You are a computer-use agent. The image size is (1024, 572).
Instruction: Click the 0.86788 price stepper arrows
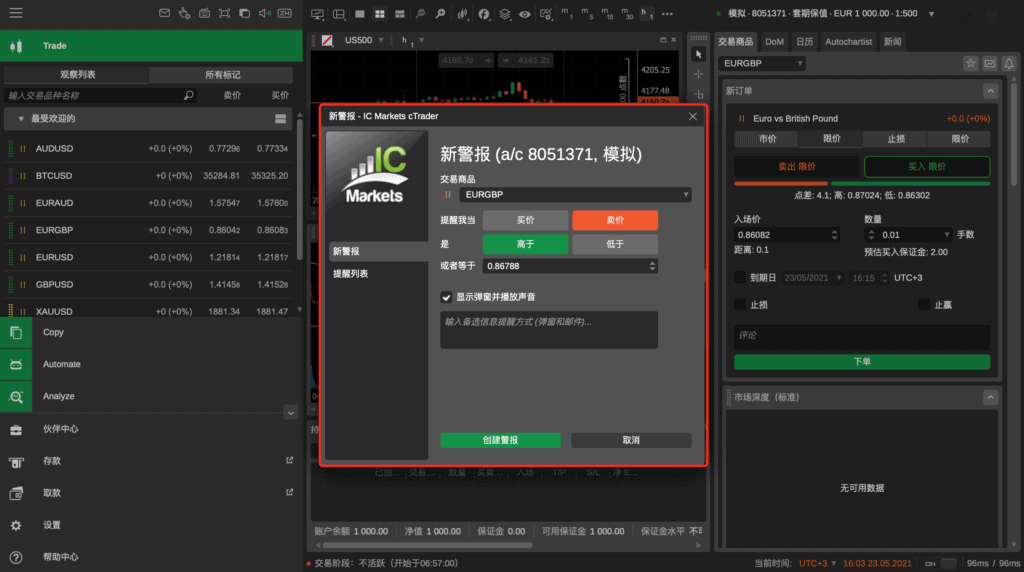(x=652, y=266)
